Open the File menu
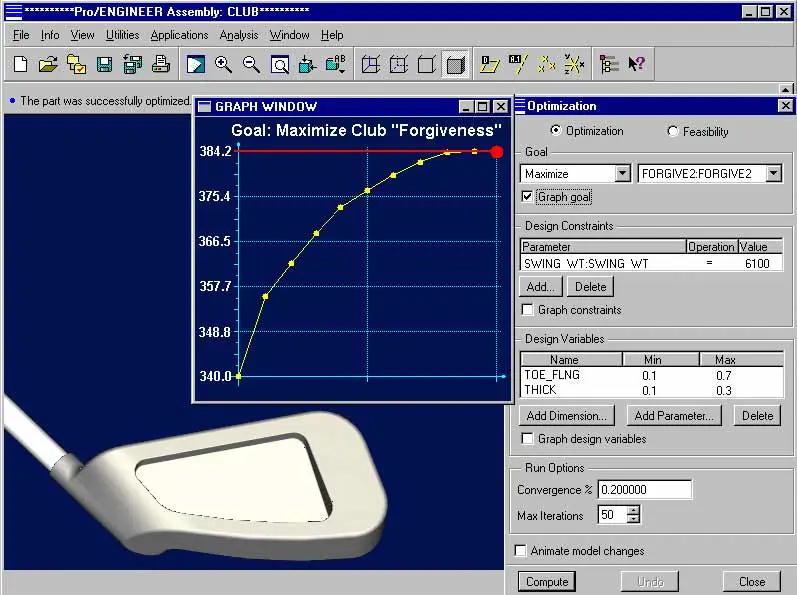The width and height of the screenshot is (797, 595). pos(21,35)
